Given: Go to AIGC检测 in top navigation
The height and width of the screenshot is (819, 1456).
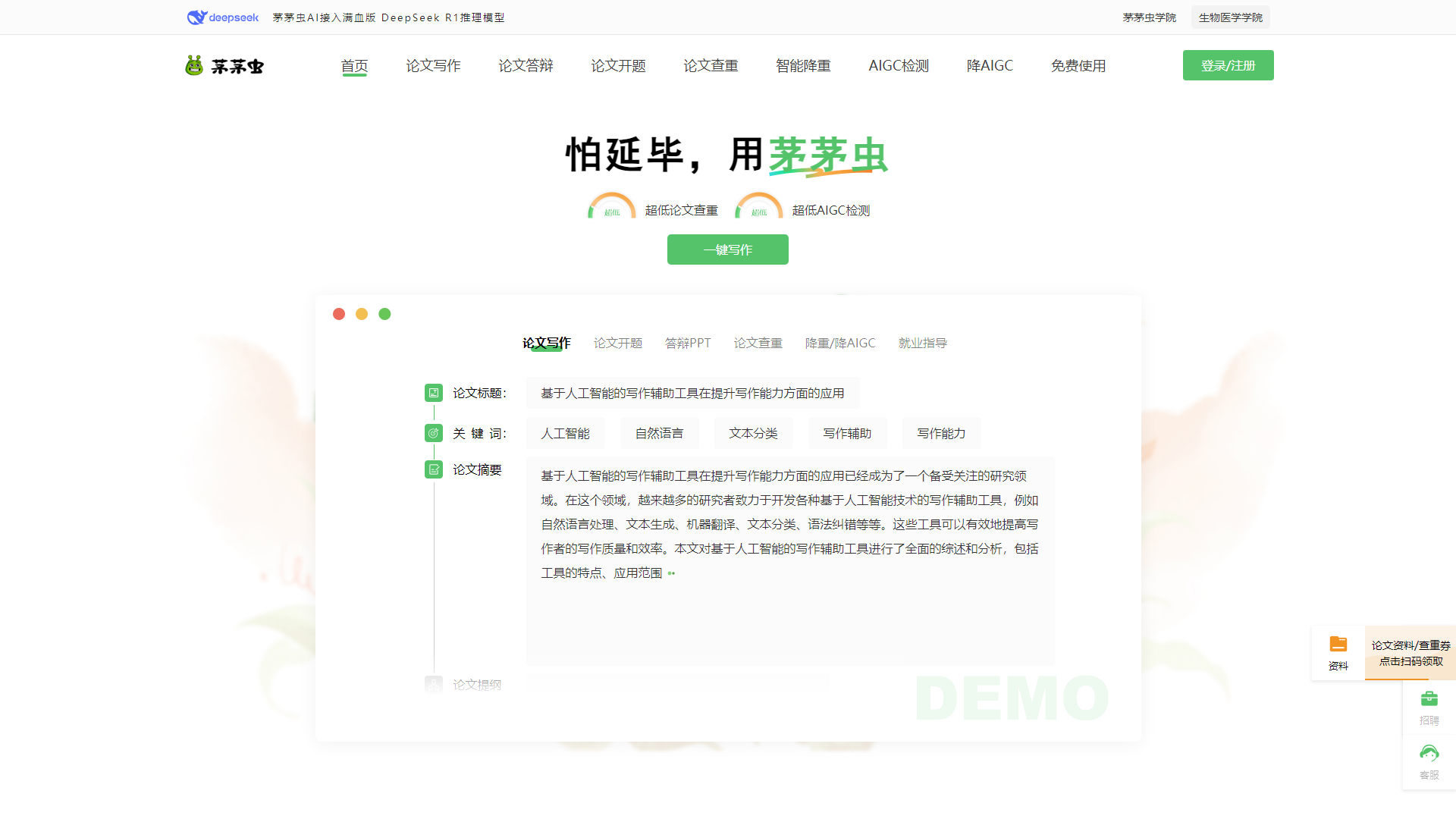Looking at the screenshot, I should click(899, 66).
